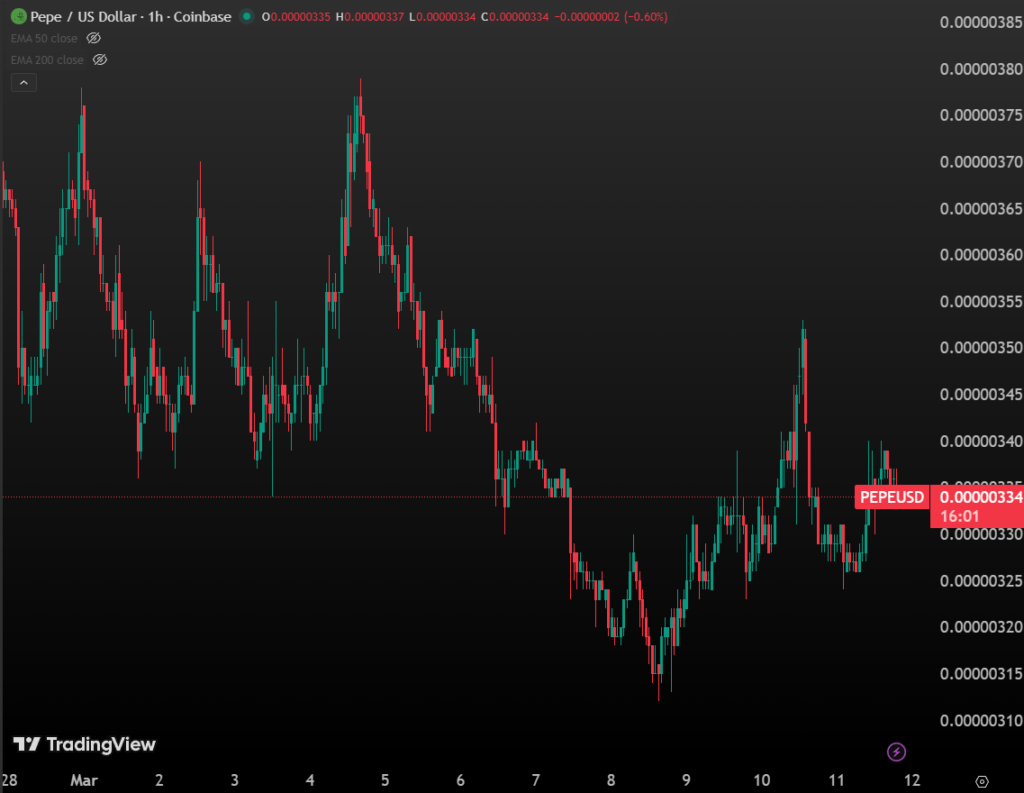This screenshot has height=793, width=1024.
Task: Select the EMA 200 close legend label
Action: point(47,60)
